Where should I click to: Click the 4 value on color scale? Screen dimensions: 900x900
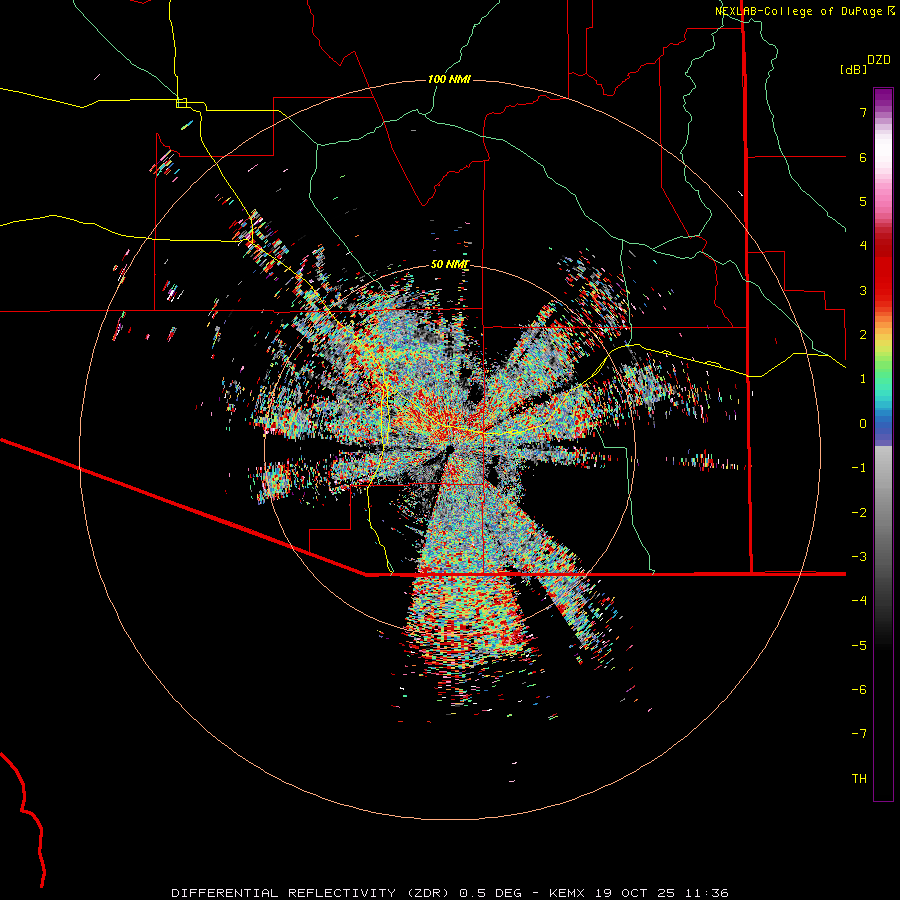coord(863,246)
